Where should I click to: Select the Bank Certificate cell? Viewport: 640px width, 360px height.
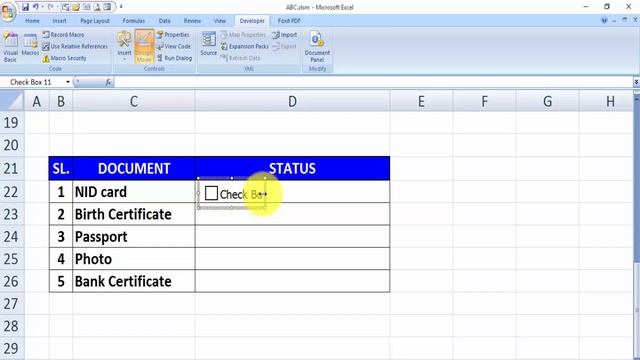click(x=134, y=281)
